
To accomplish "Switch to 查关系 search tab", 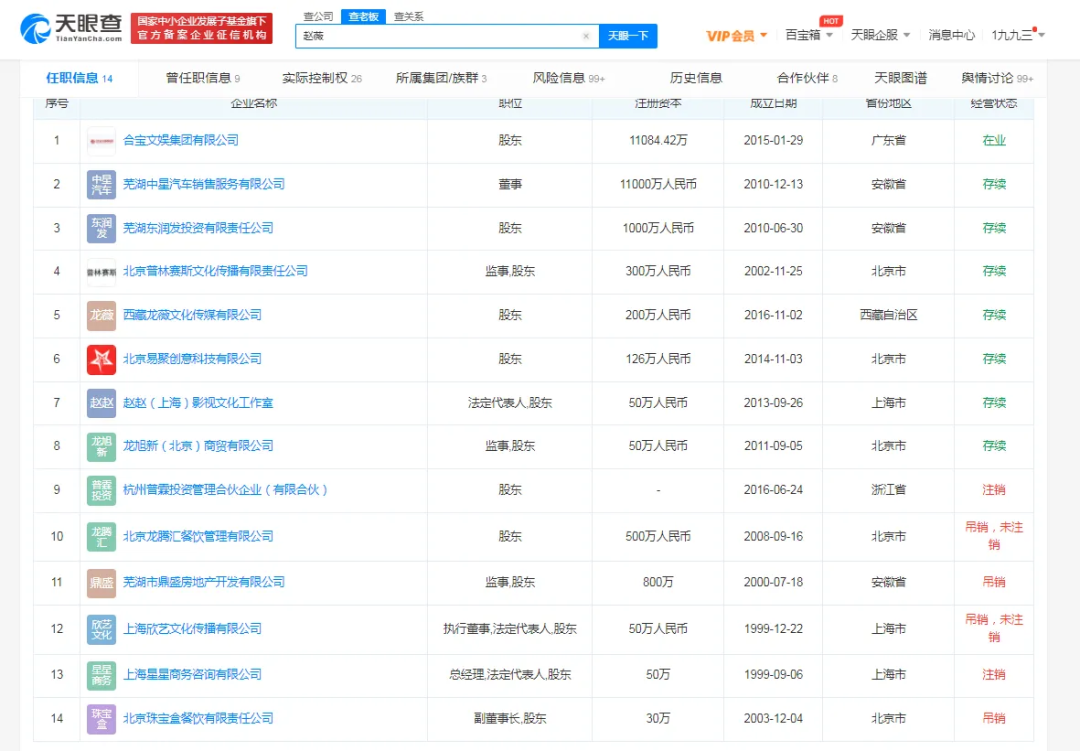I will click(x=408, y=16).
